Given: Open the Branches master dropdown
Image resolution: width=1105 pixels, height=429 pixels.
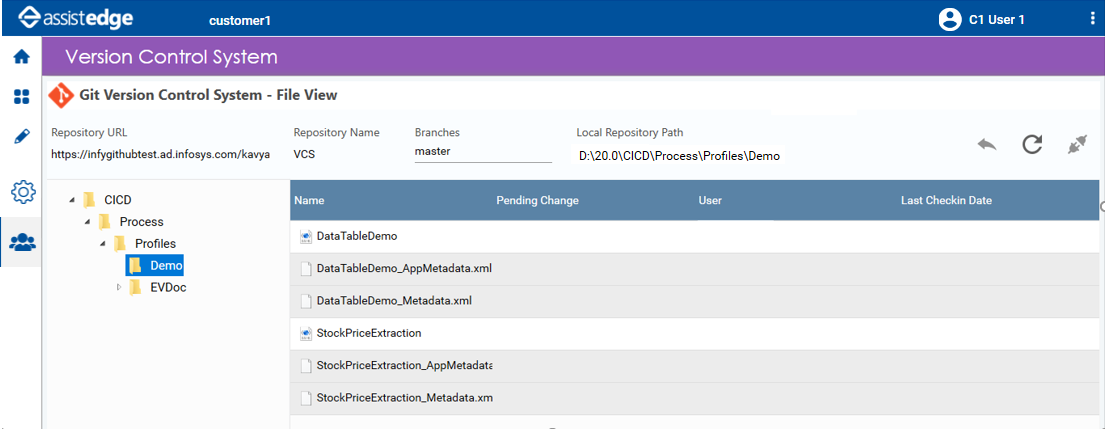Looking at the screenshot, I should [483, 151].
